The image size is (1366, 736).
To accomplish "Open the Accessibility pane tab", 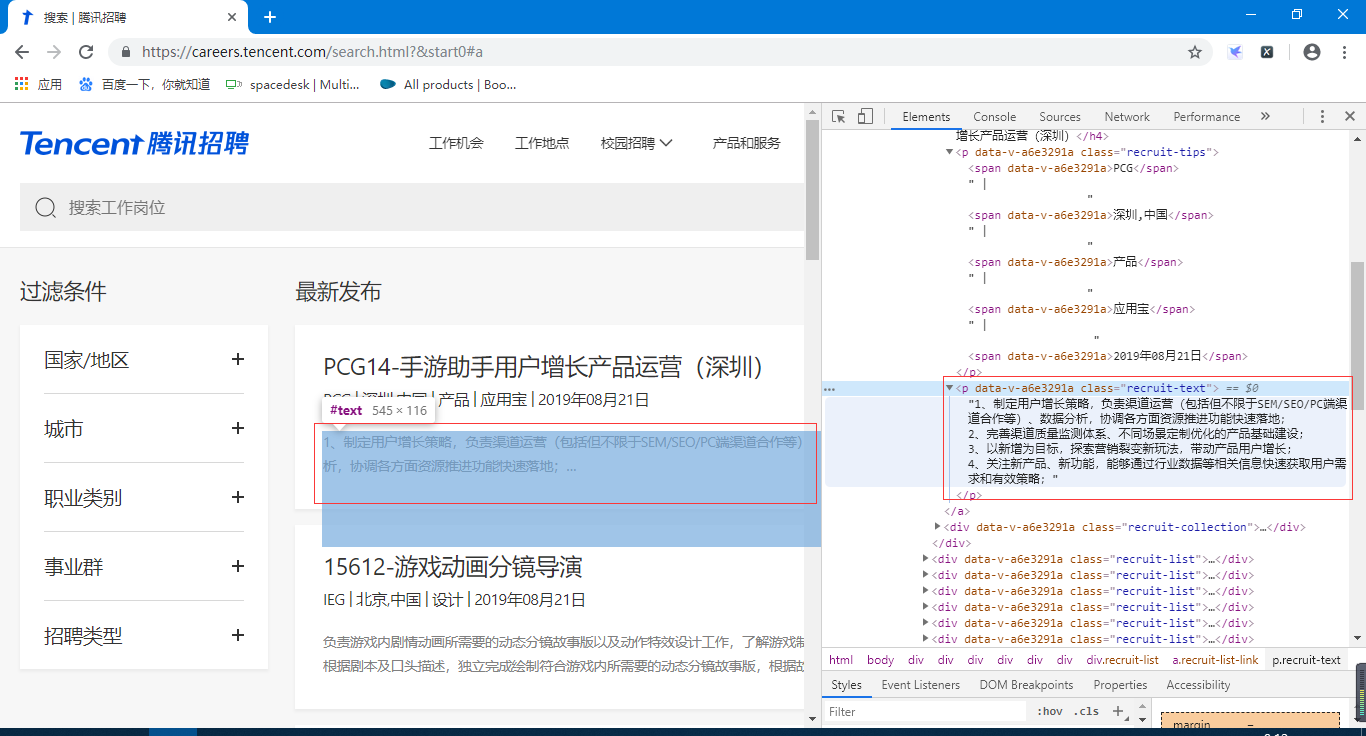I will 1198,685.
